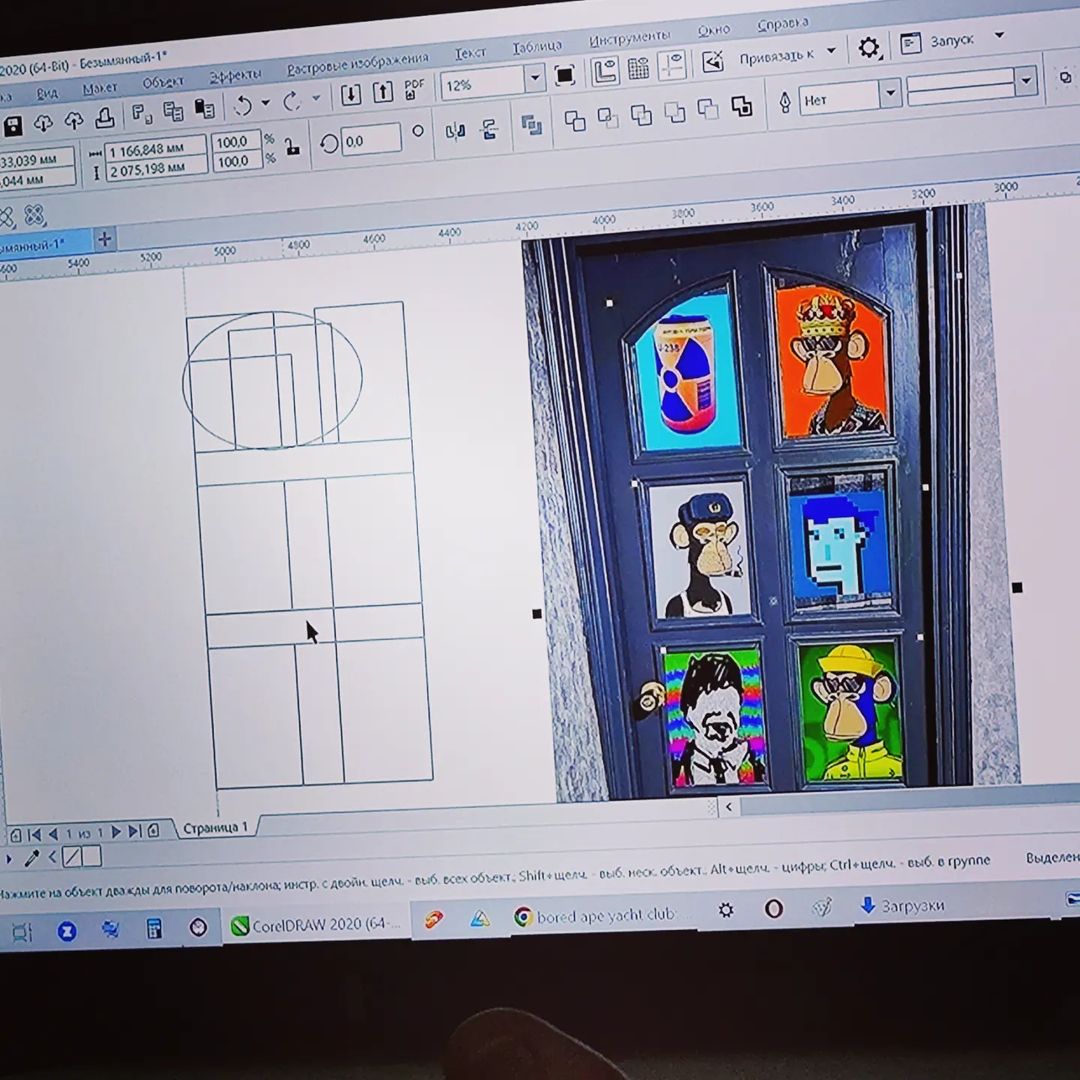
Task: Click the Publish to PDF icon
Action: point(414,89)
